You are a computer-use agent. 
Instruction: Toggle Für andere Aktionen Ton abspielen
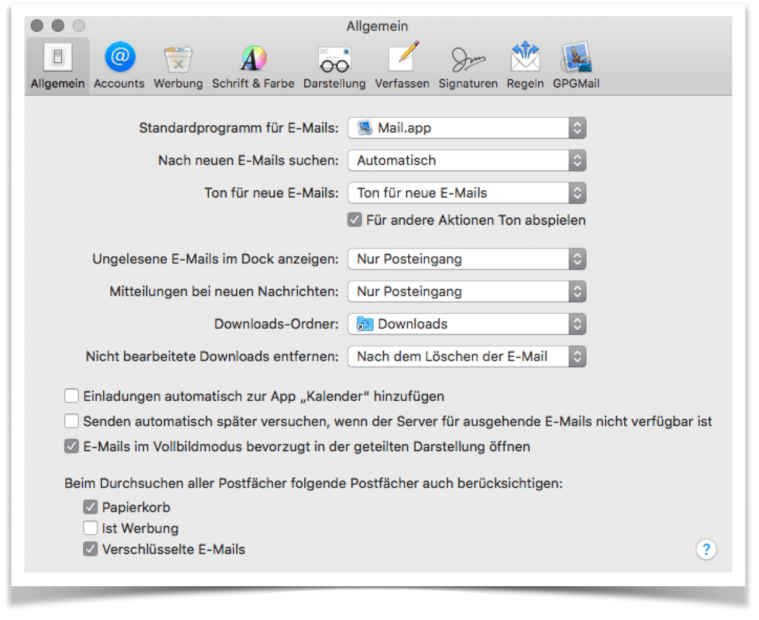[x=354, y=220]
